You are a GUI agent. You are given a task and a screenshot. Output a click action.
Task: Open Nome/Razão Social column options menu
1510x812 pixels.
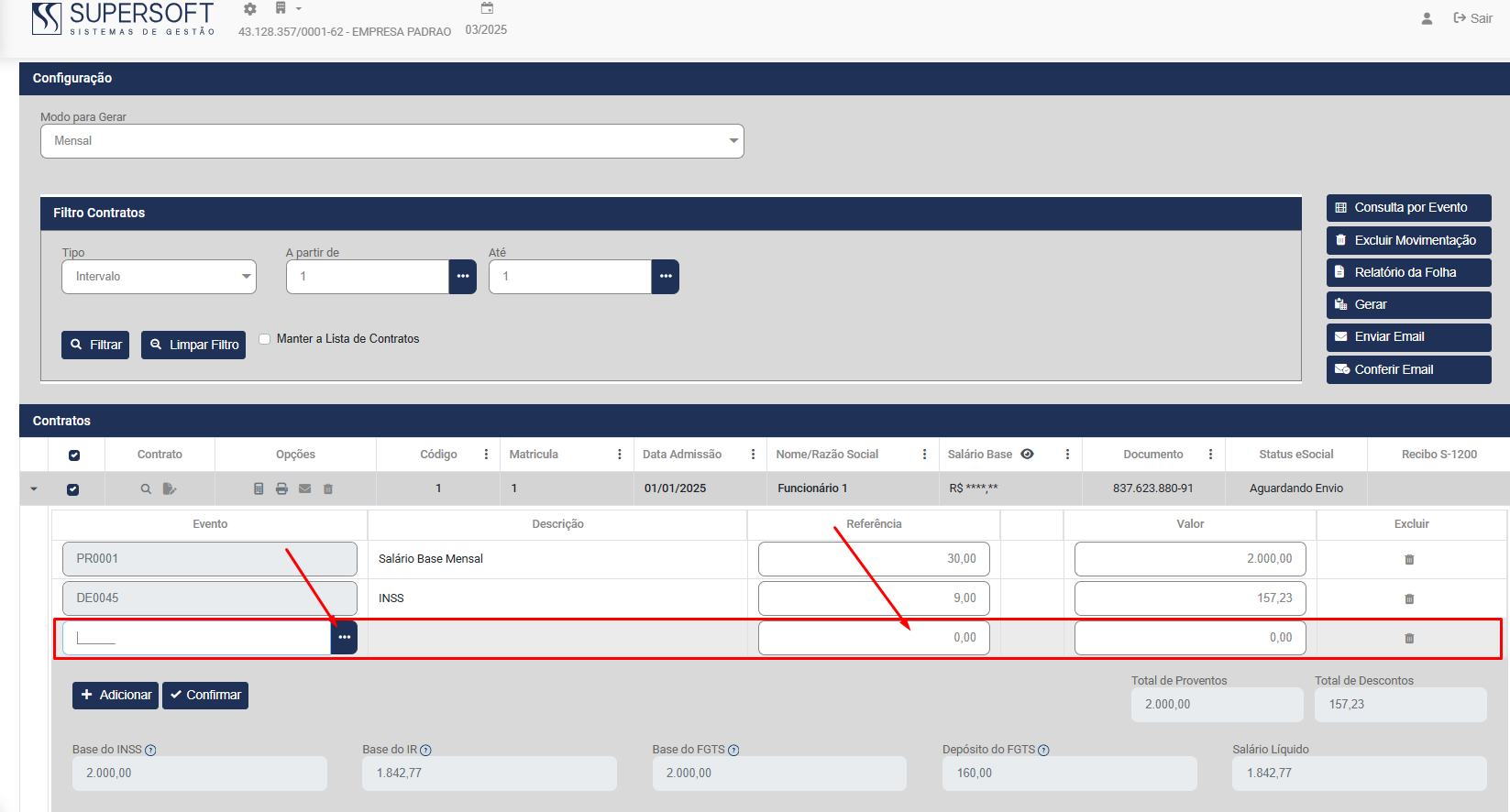tap(924, 455)
